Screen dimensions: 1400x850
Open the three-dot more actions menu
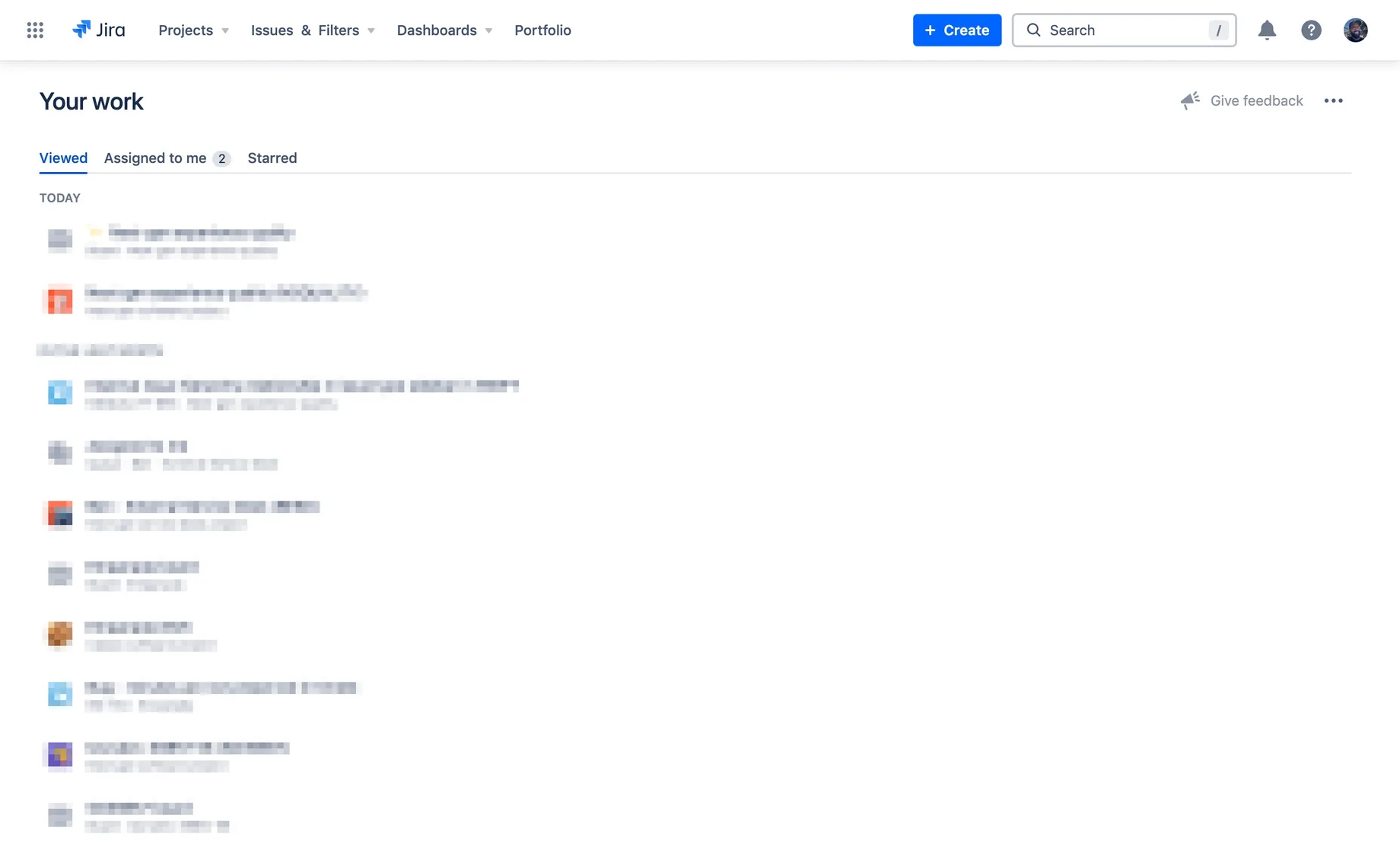(1333, 100)
